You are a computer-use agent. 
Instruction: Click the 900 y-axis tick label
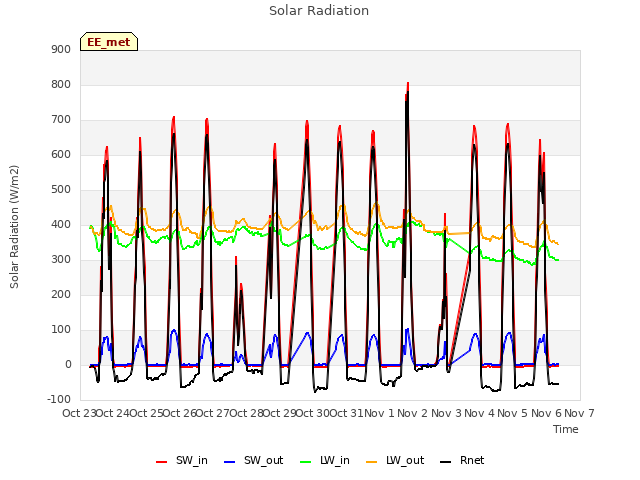point(61,49)
